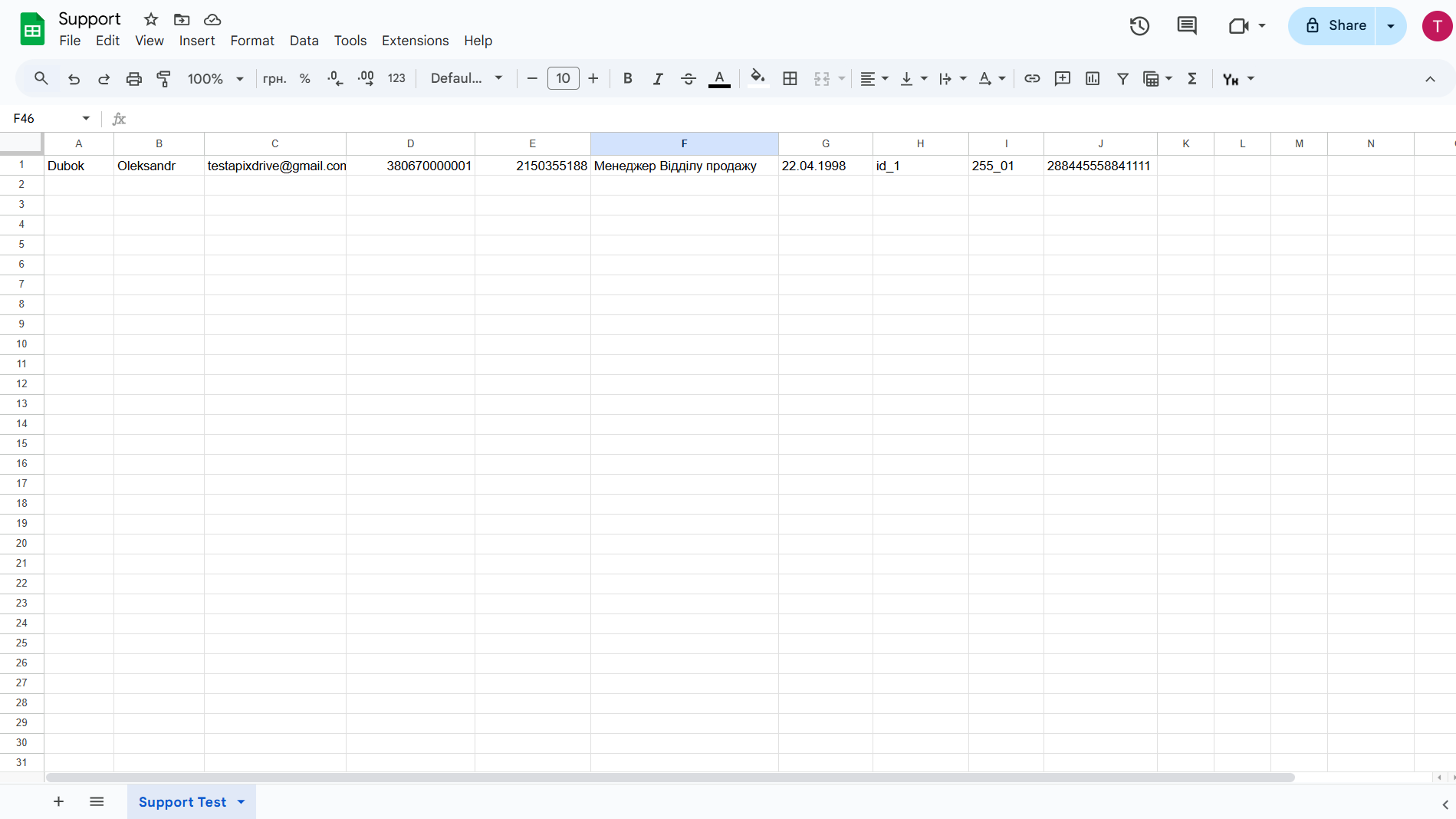Click the borders grid icon
1456x819 pixels.
point(790,78)
